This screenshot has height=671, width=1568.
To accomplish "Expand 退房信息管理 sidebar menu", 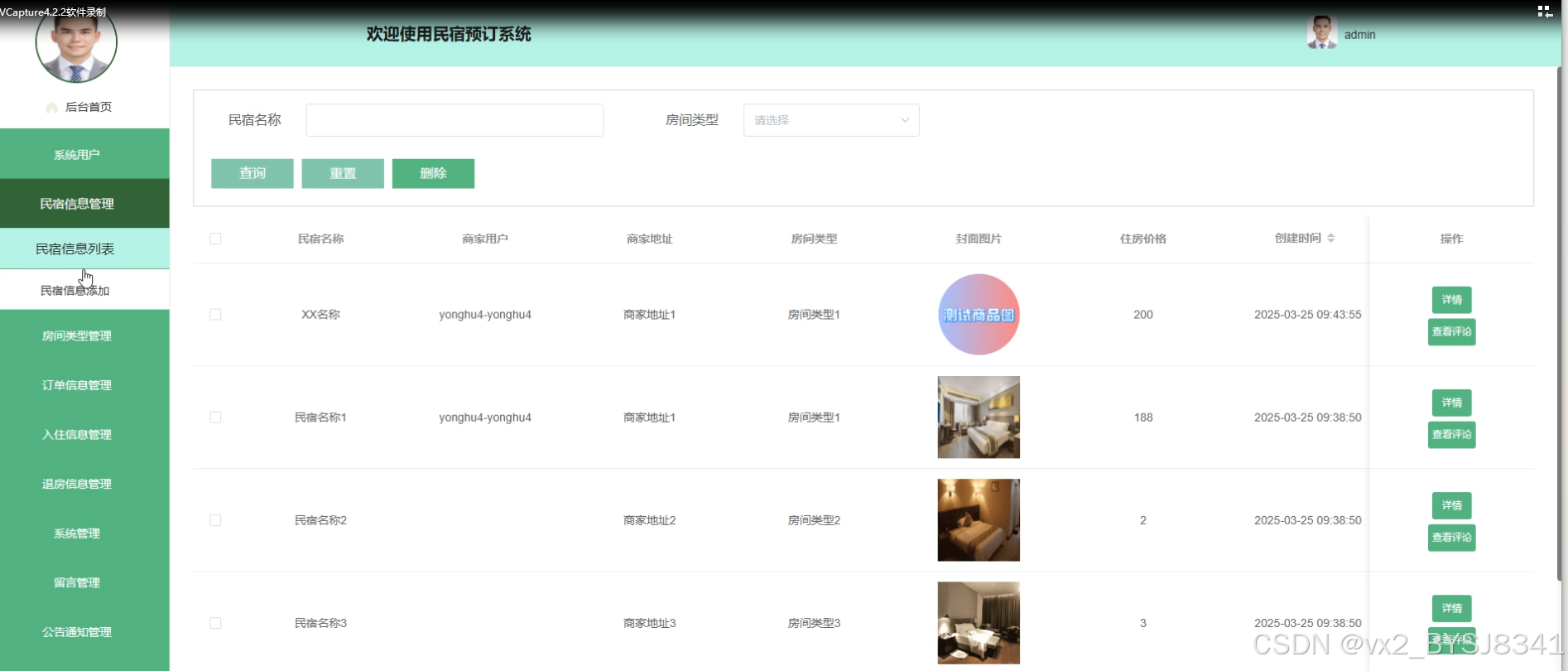I will click(84, 484).
